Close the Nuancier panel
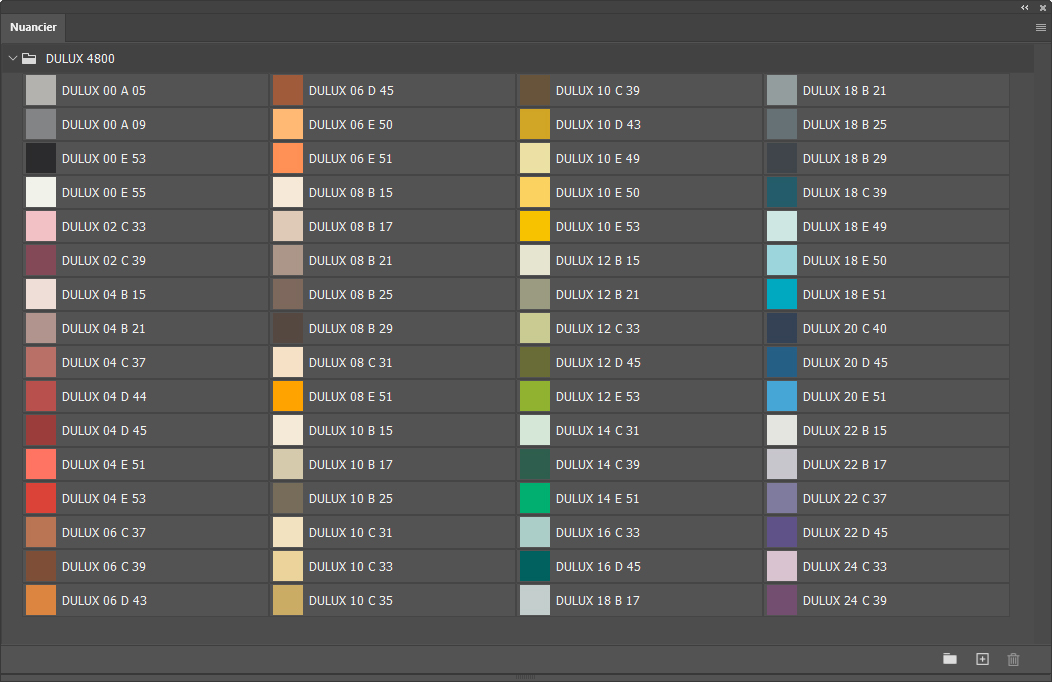The height and width of the screenshot is (682, 1052). [1043, 7]
